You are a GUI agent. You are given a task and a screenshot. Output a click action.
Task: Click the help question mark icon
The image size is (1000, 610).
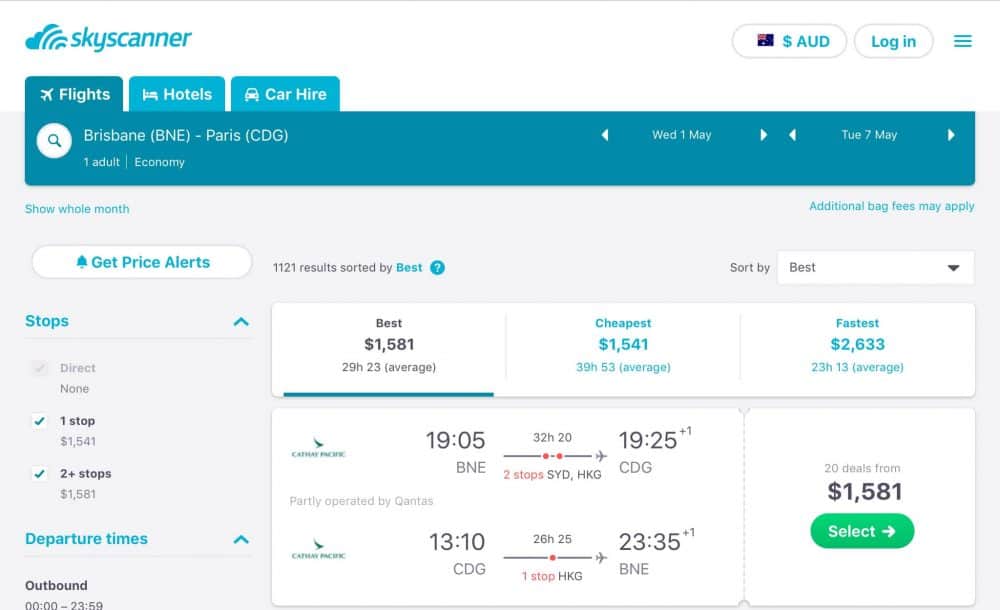438,267
